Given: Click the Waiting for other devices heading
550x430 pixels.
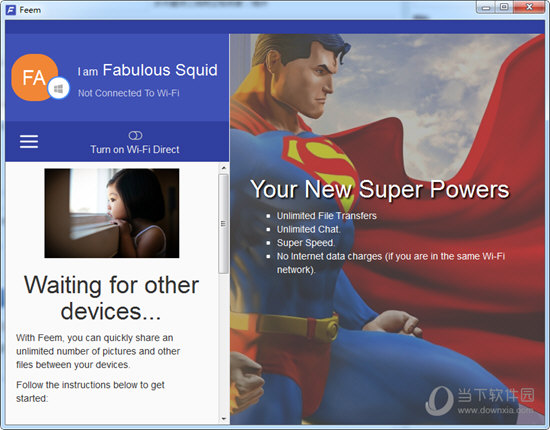Looking at the screenshot, I should 111,298.
